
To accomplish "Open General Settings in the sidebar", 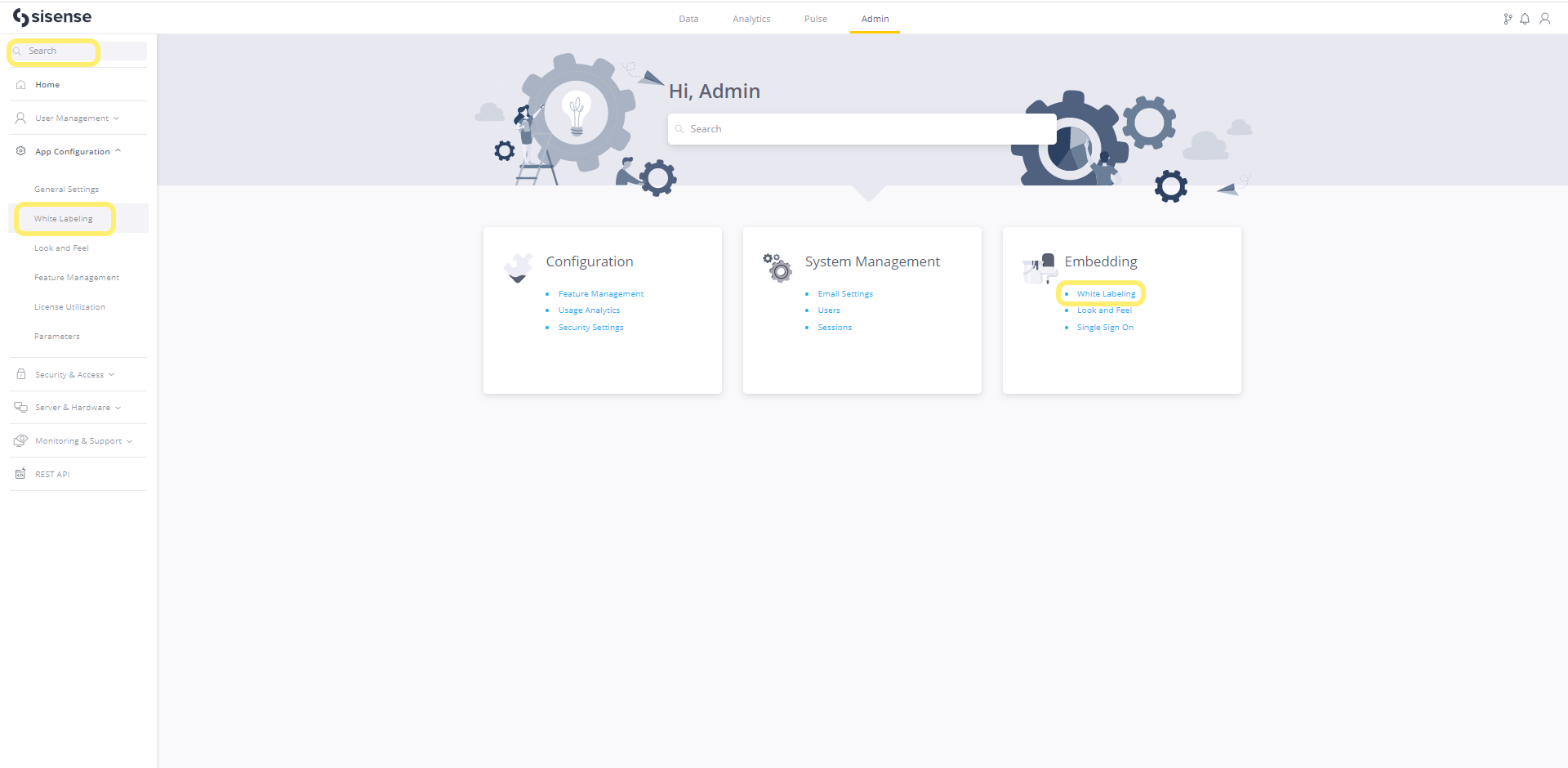I will pyautogui.click(x=66, y=190).
